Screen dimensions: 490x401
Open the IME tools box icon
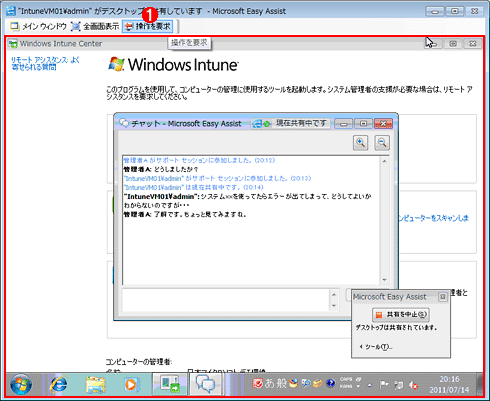click(318, 383)
